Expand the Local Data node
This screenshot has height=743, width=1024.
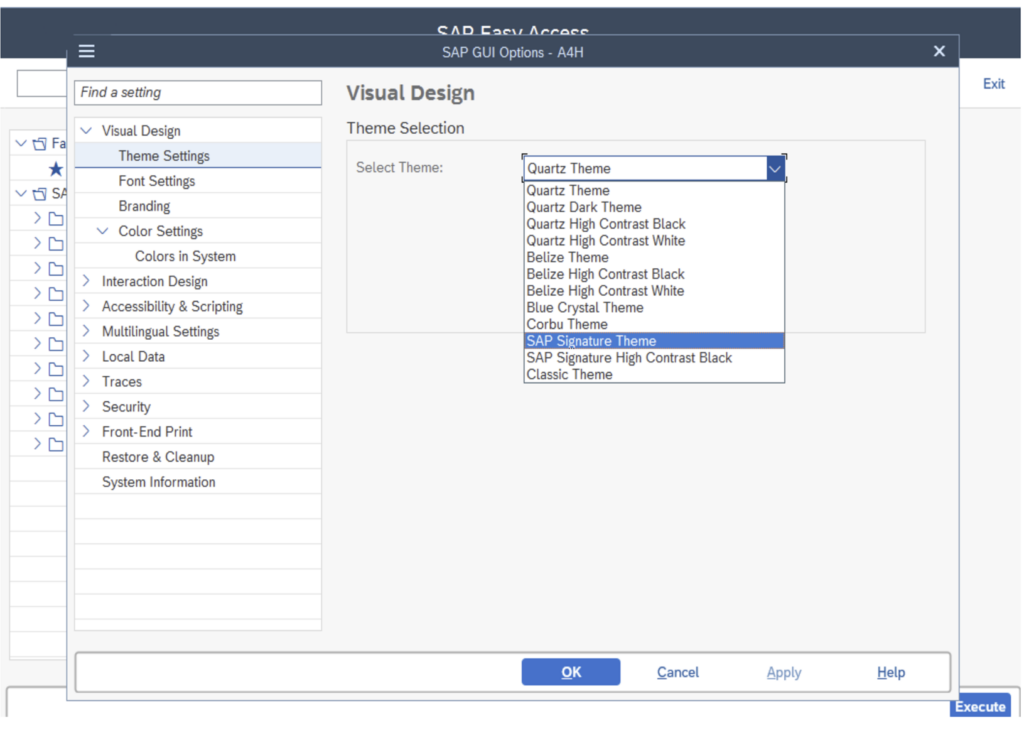coord(86,356)
